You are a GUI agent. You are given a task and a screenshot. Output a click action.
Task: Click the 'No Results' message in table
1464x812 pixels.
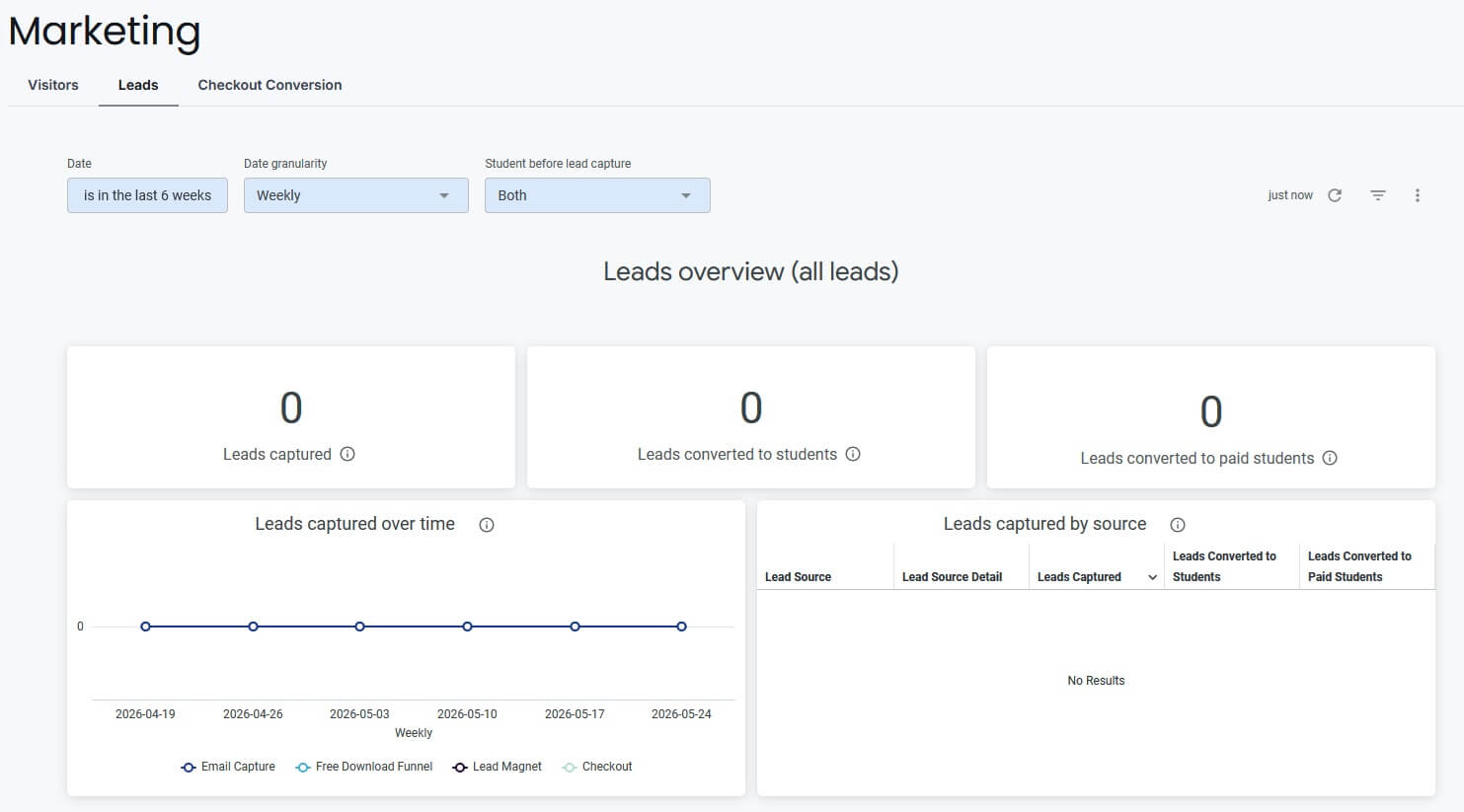pyautogui.click(x=1096, y=681)
